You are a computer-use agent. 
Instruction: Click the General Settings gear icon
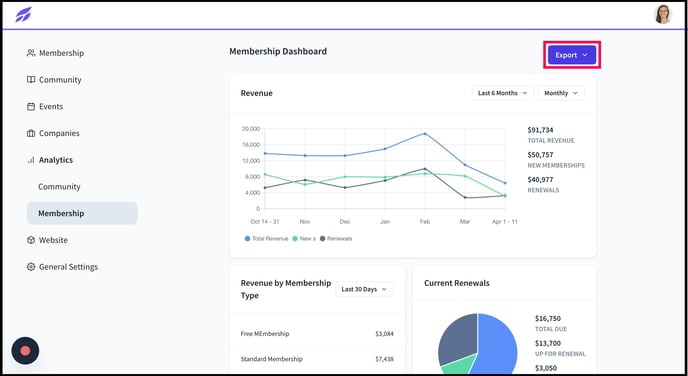click(31, 267)
